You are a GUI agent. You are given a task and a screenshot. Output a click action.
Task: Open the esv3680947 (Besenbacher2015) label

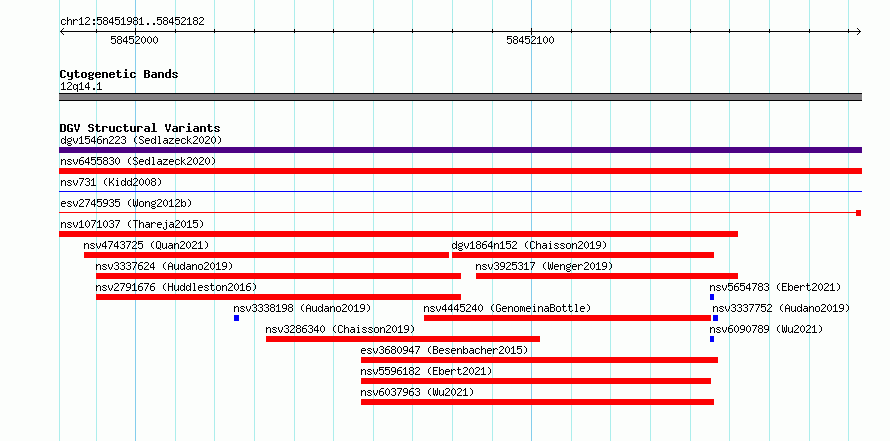coord(444,350)
